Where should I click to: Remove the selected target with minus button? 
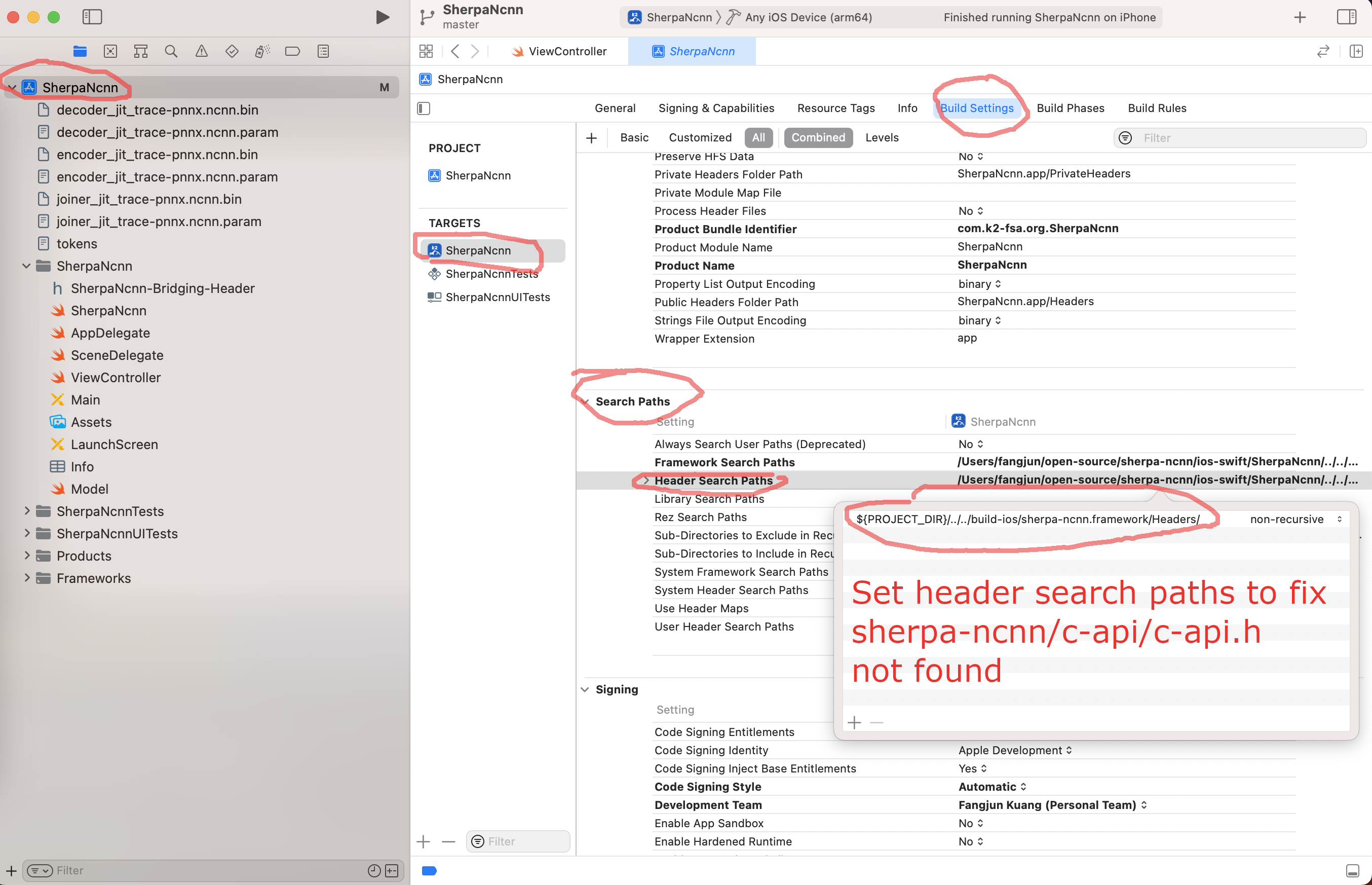(x=448, y=842)
